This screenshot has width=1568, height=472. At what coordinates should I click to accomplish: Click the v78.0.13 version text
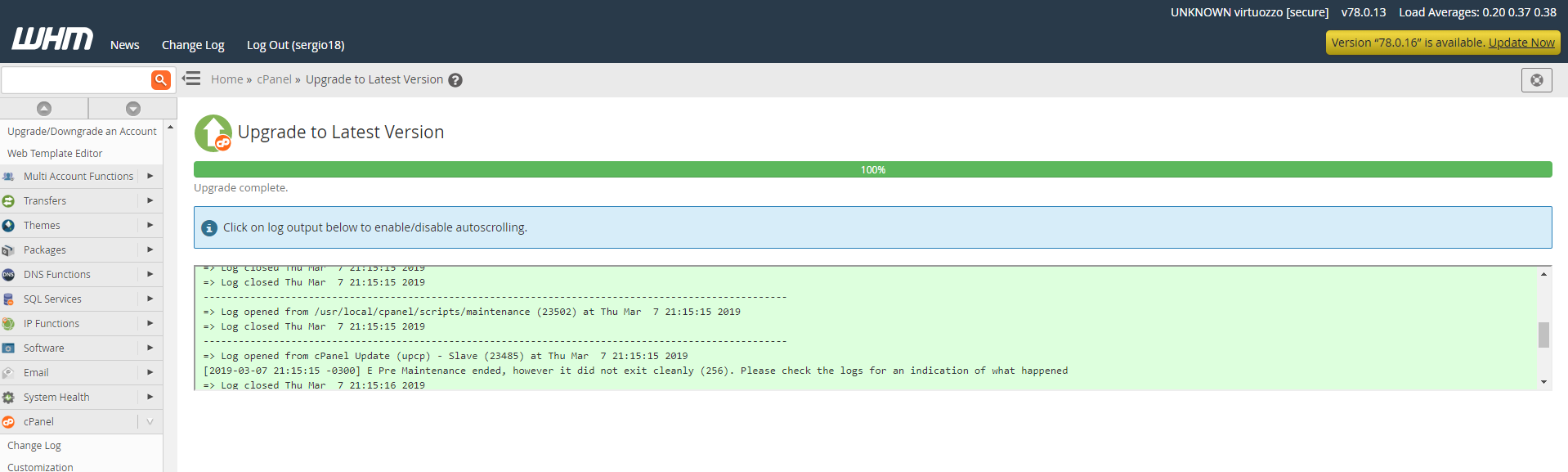point(1364,12)
